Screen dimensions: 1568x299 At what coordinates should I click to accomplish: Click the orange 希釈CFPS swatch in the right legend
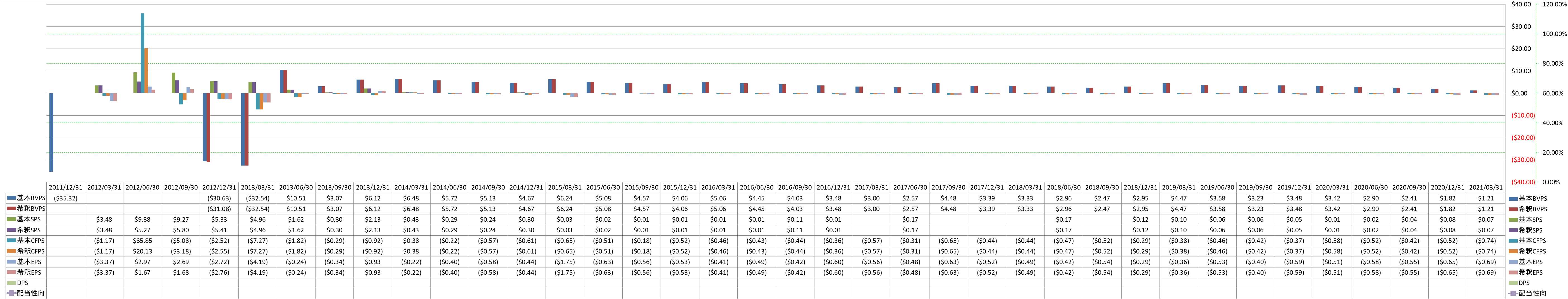1513,252
